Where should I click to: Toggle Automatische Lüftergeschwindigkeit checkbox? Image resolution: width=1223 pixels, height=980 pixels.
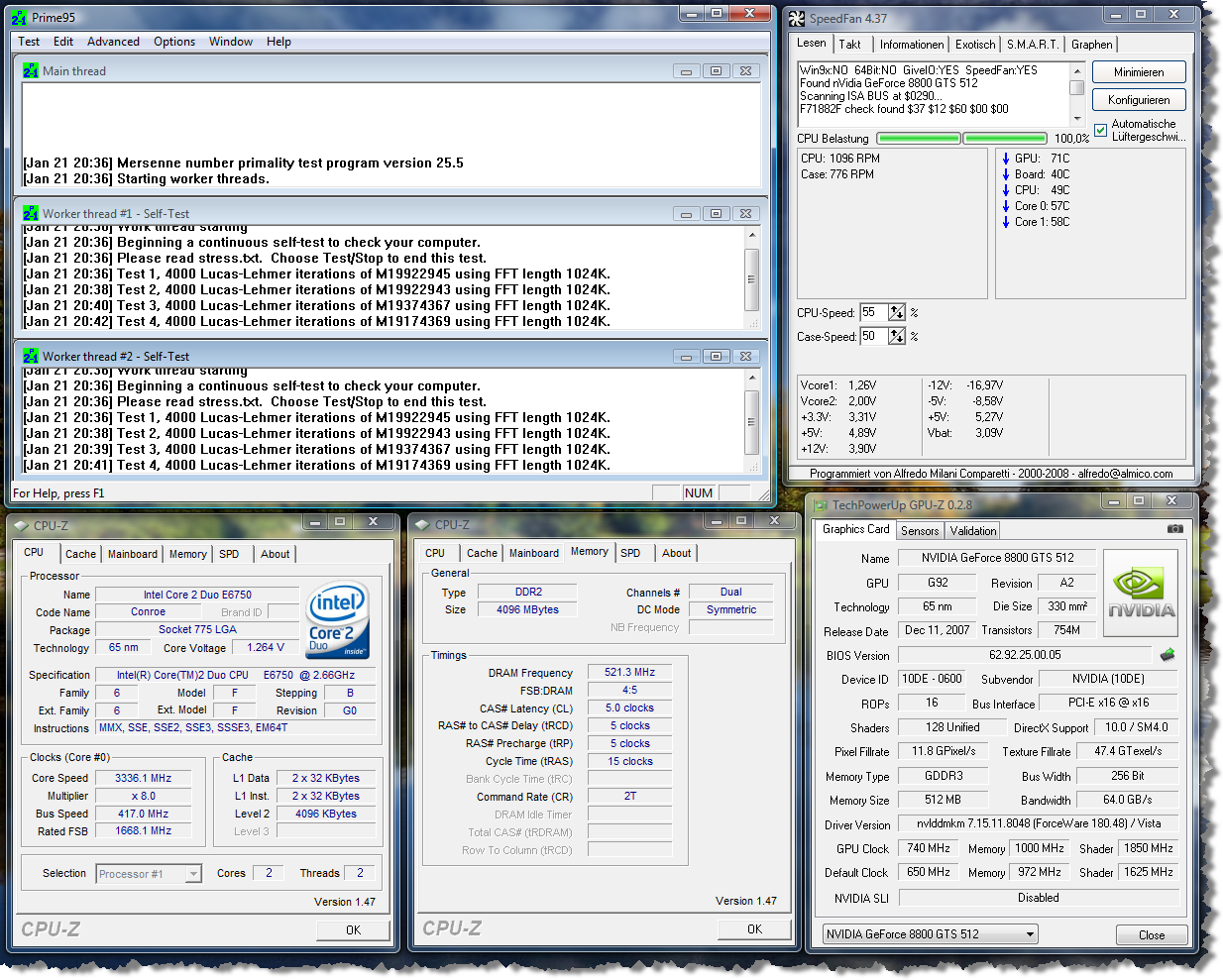coord(1100,130)
